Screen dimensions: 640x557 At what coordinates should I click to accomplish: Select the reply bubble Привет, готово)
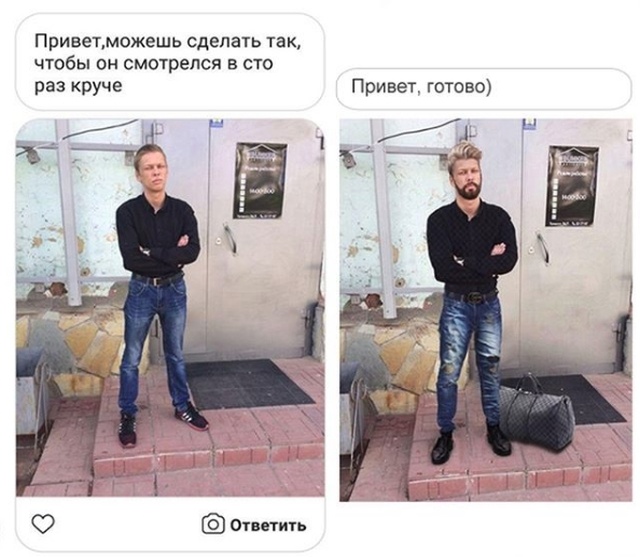tap(484, 88)
